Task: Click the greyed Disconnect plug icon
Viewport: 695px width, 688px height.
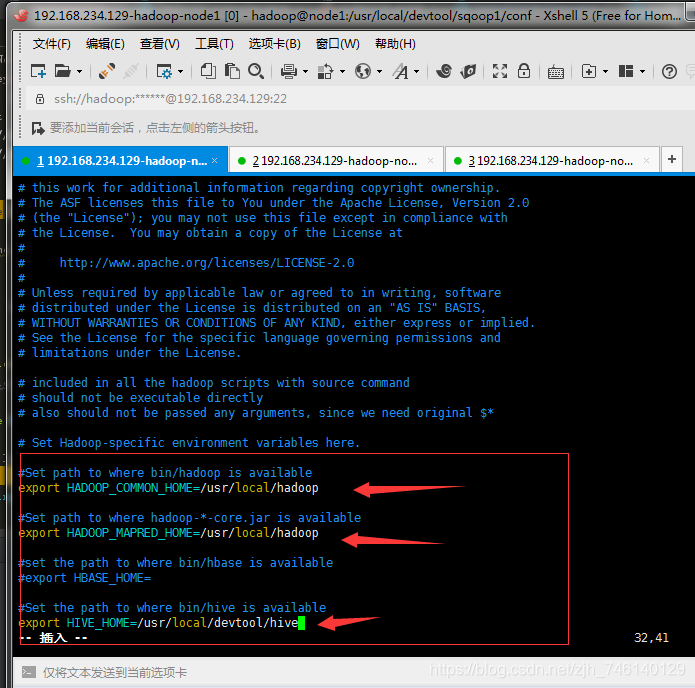Action: pyautogui.click(x=131, y=71)
